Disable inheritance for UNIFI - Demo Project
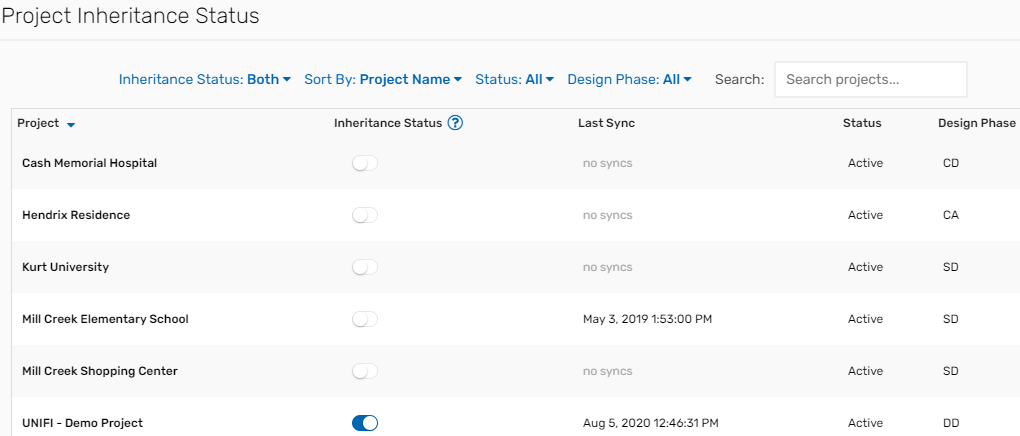The width and height of the screenshot is (1020, 436). [x=365, y=423]
